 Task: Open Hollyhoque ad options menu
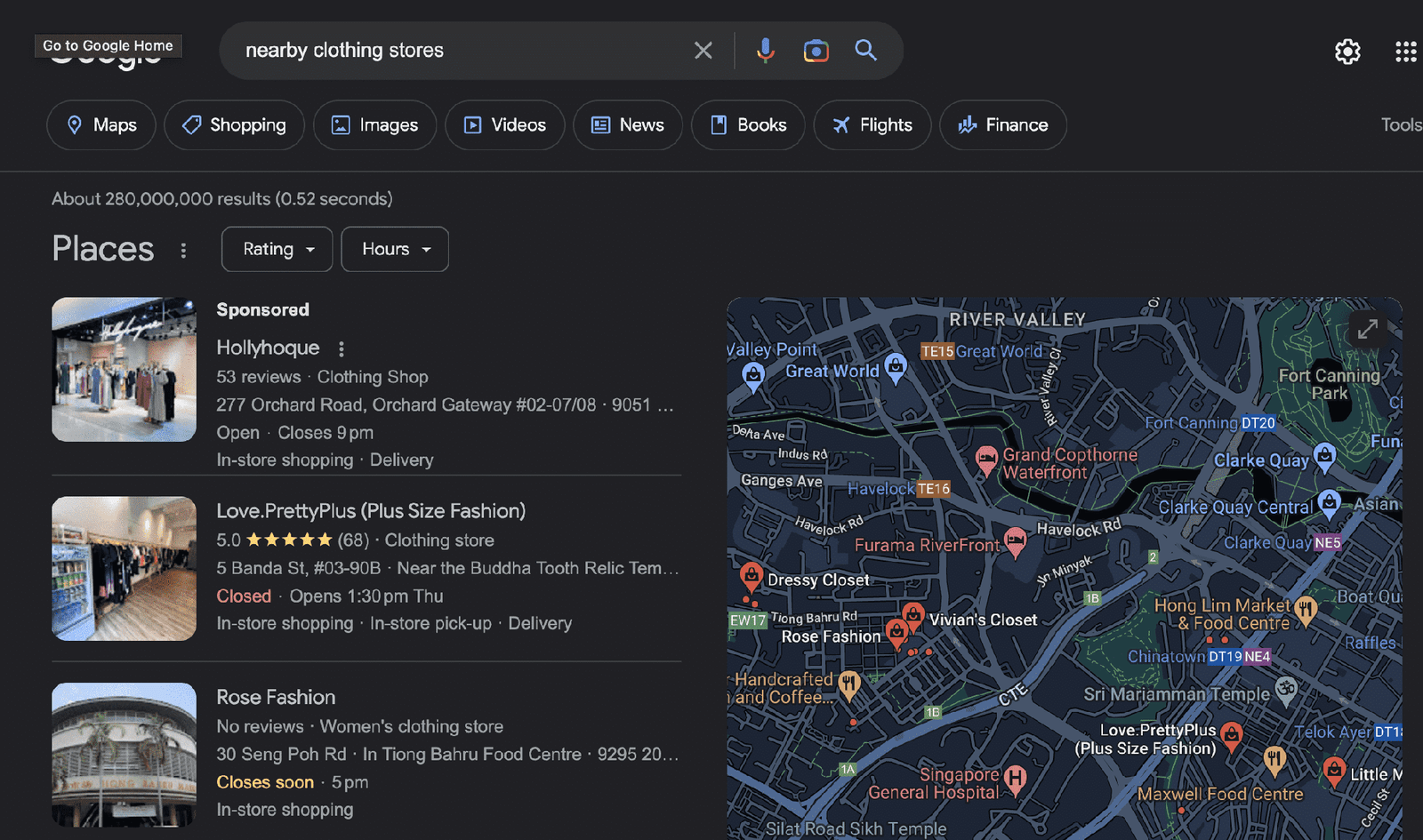tap(341, 348)
